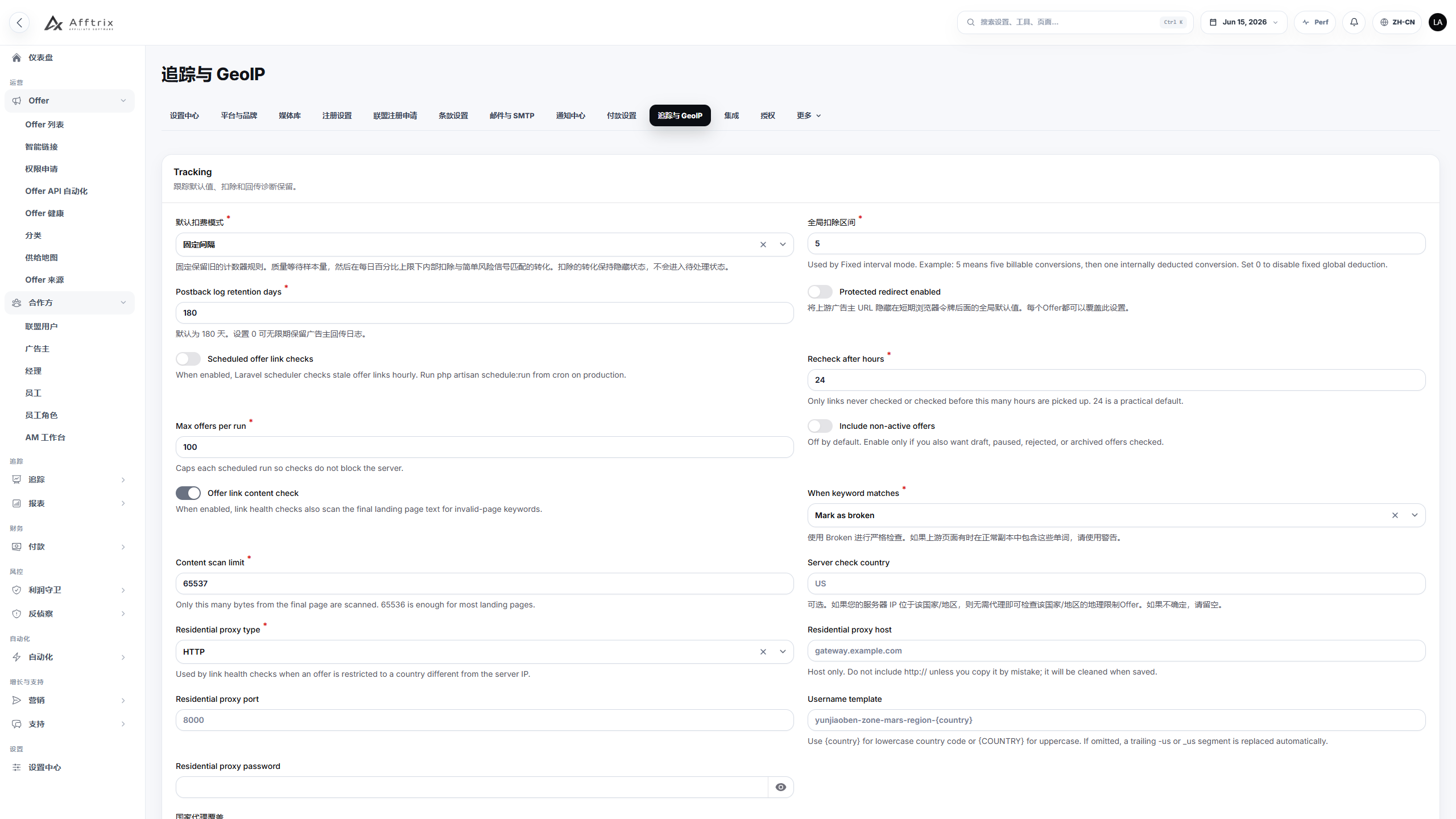Clear the 默认扣费模式 selection

[763, 245]
